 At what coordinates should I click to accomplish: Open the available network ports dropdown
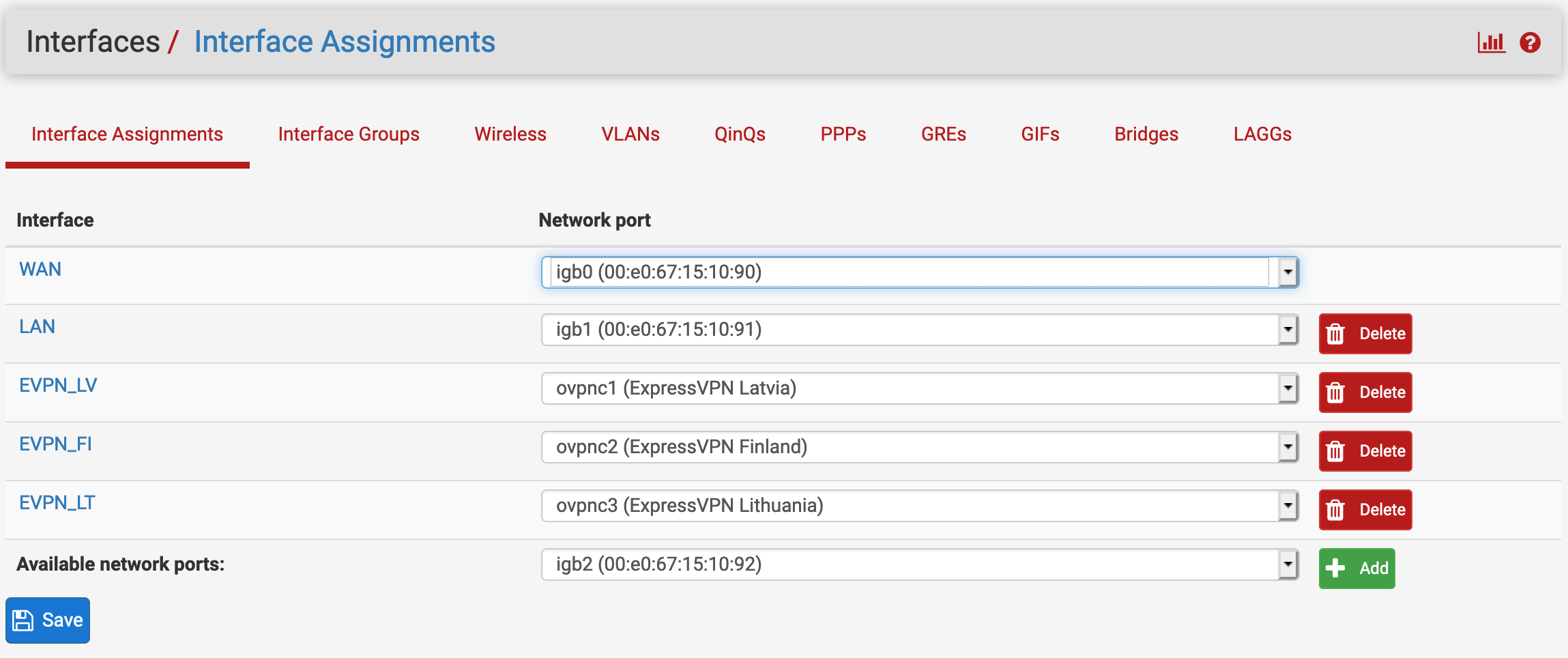[x=1287, y=564]
